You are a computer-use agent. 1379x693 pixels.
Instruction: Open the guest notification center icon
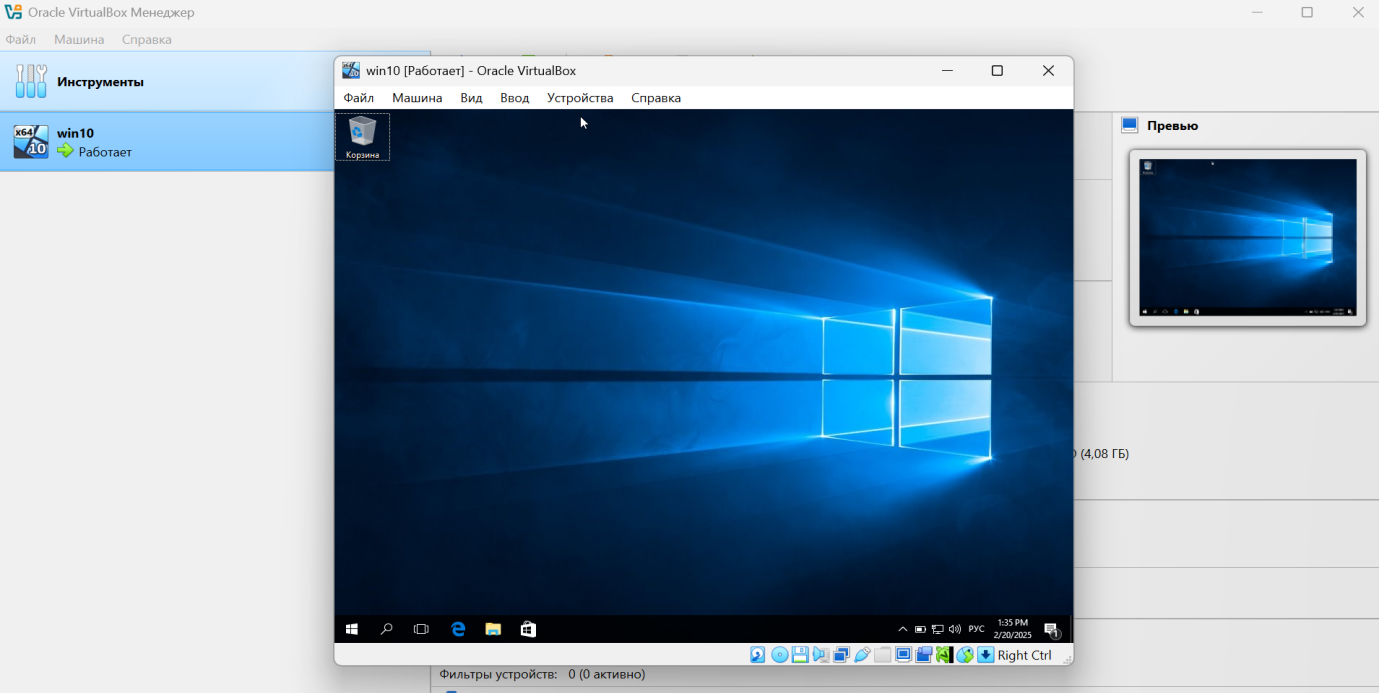tap(1051, 629)
